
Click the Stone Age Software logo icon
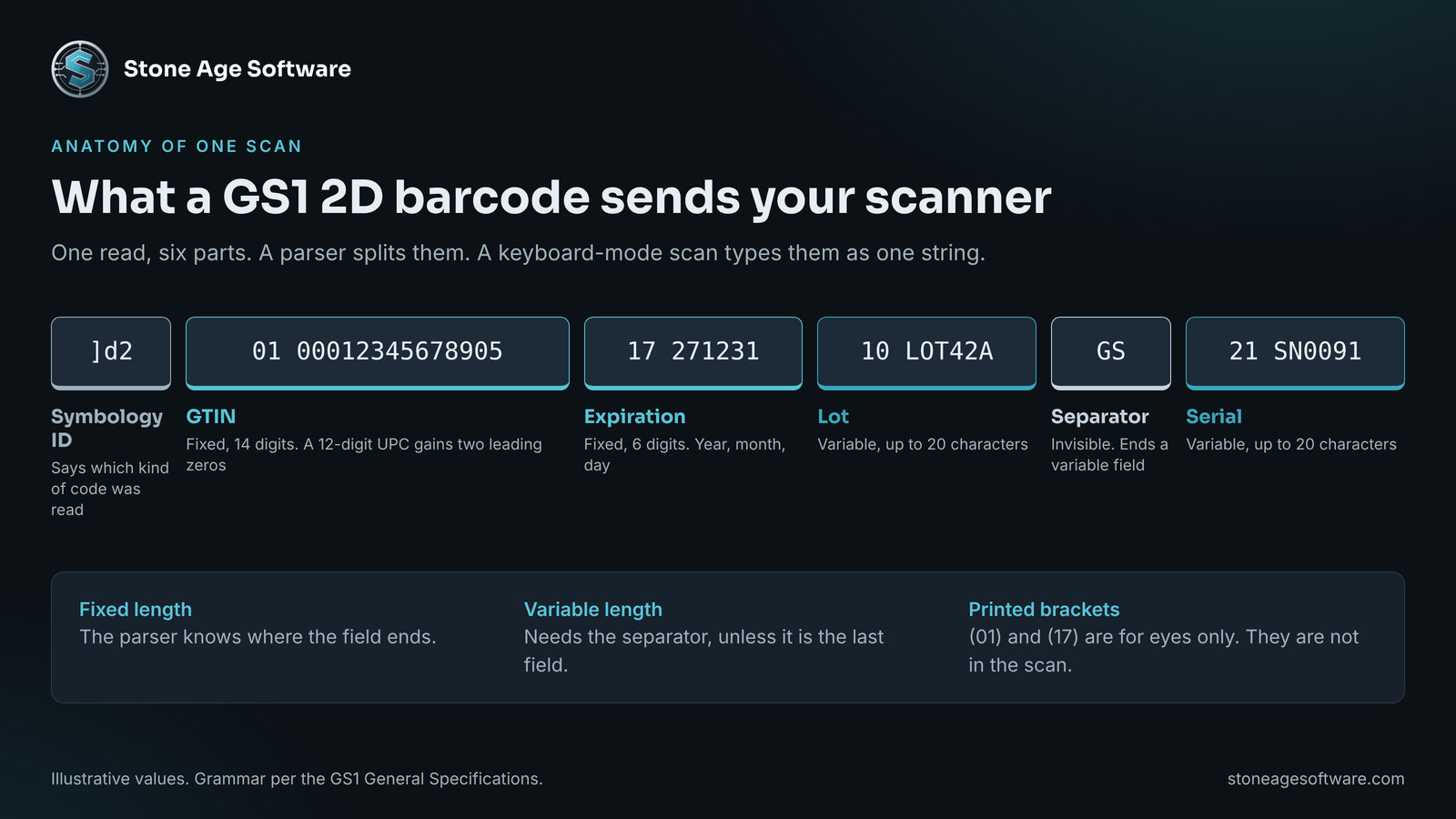click(x=80, y=69)
